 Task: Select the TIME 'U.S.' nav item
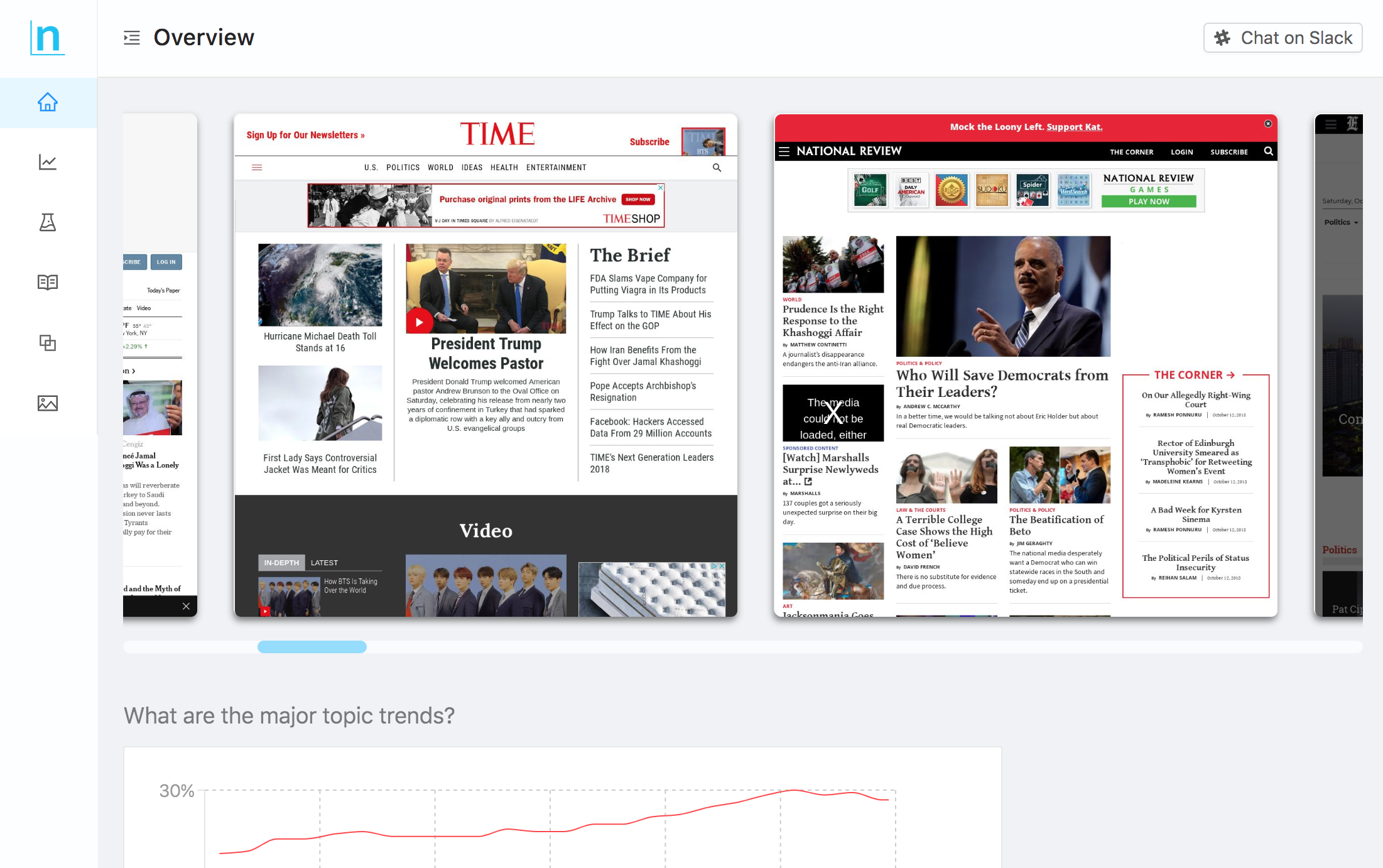point(371,168)
